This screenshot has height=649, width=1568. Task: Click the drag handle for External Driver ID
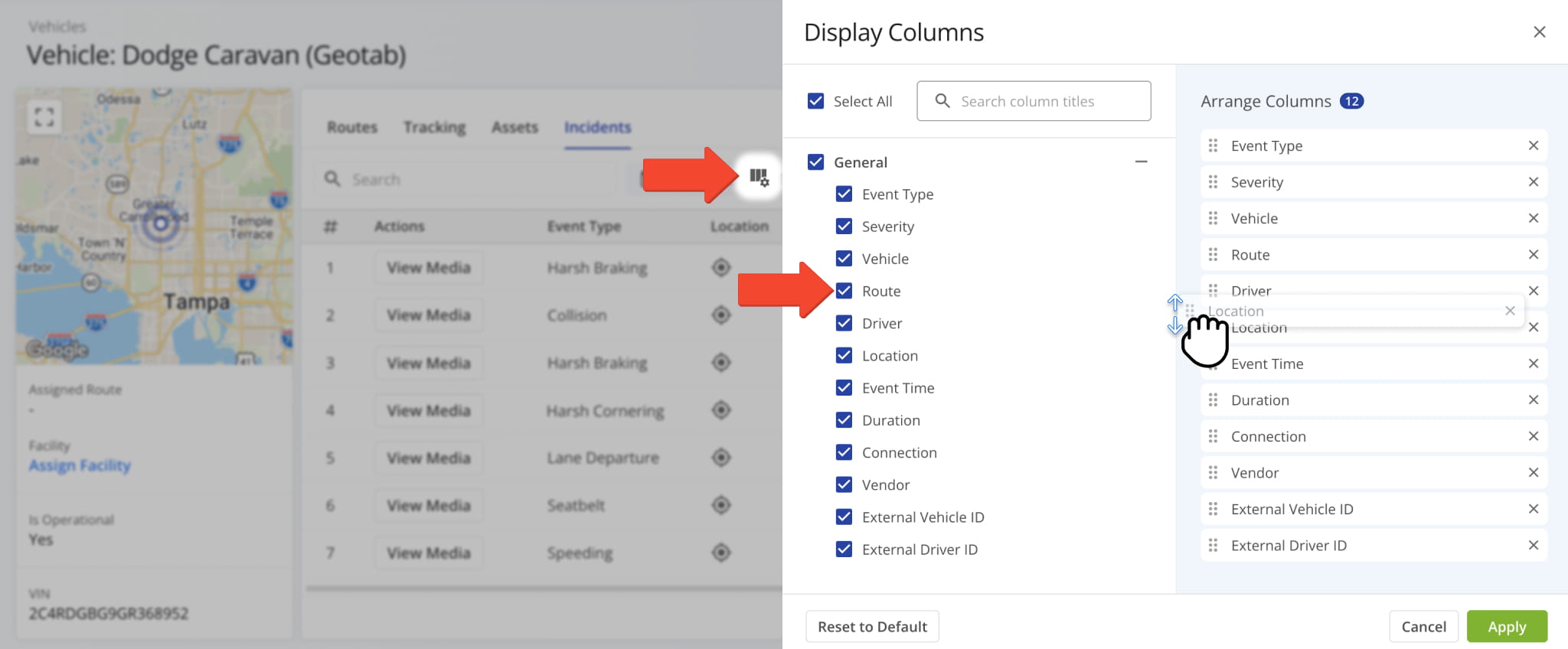tap(1213, 546)
